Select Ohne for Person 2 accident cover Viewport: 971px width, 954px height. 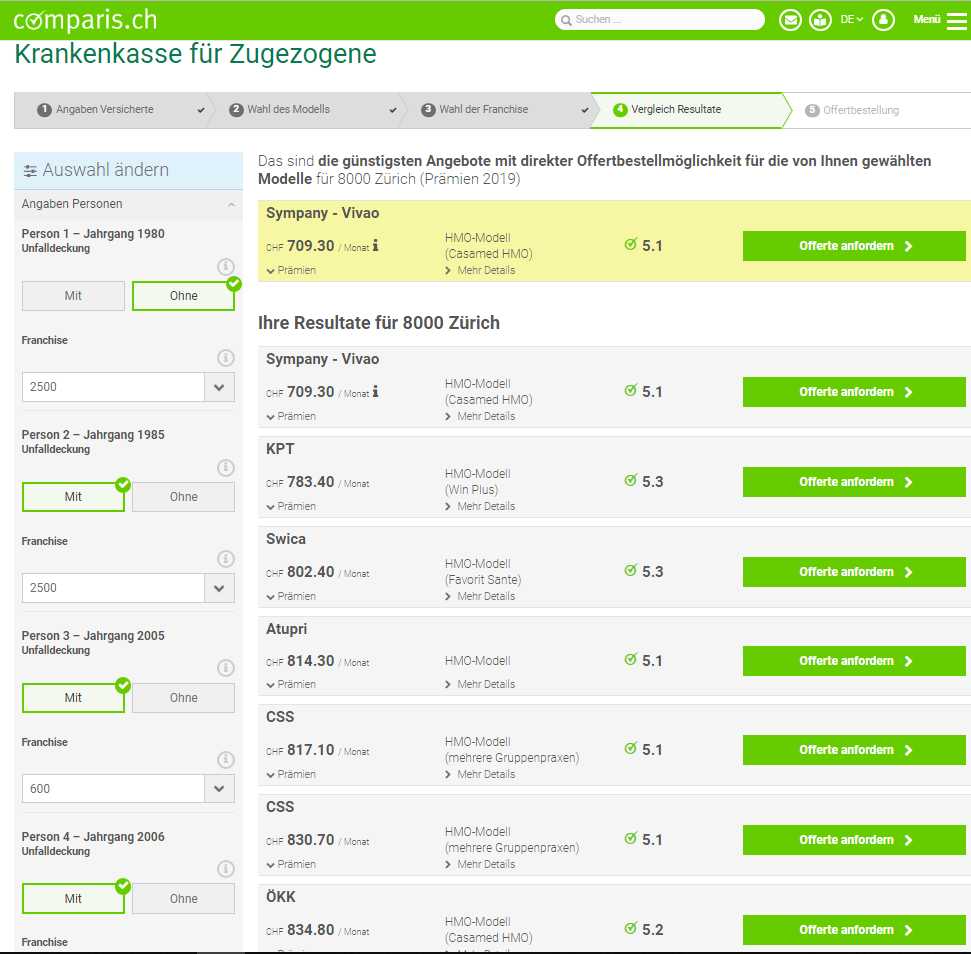tap(183, 497)
